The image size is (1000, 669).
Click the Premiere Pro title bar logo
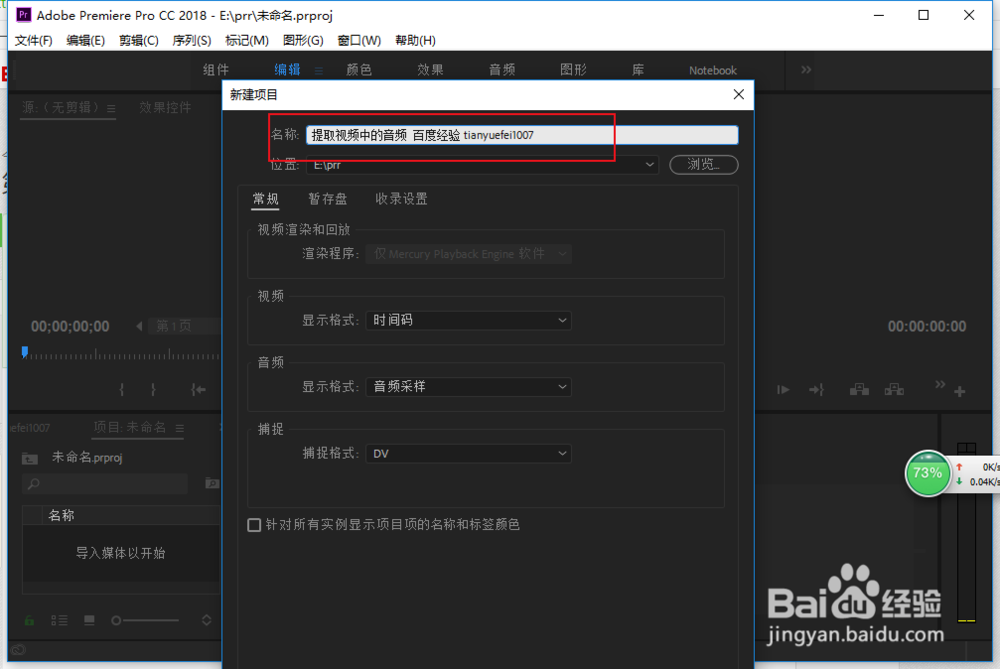[24, 15]
